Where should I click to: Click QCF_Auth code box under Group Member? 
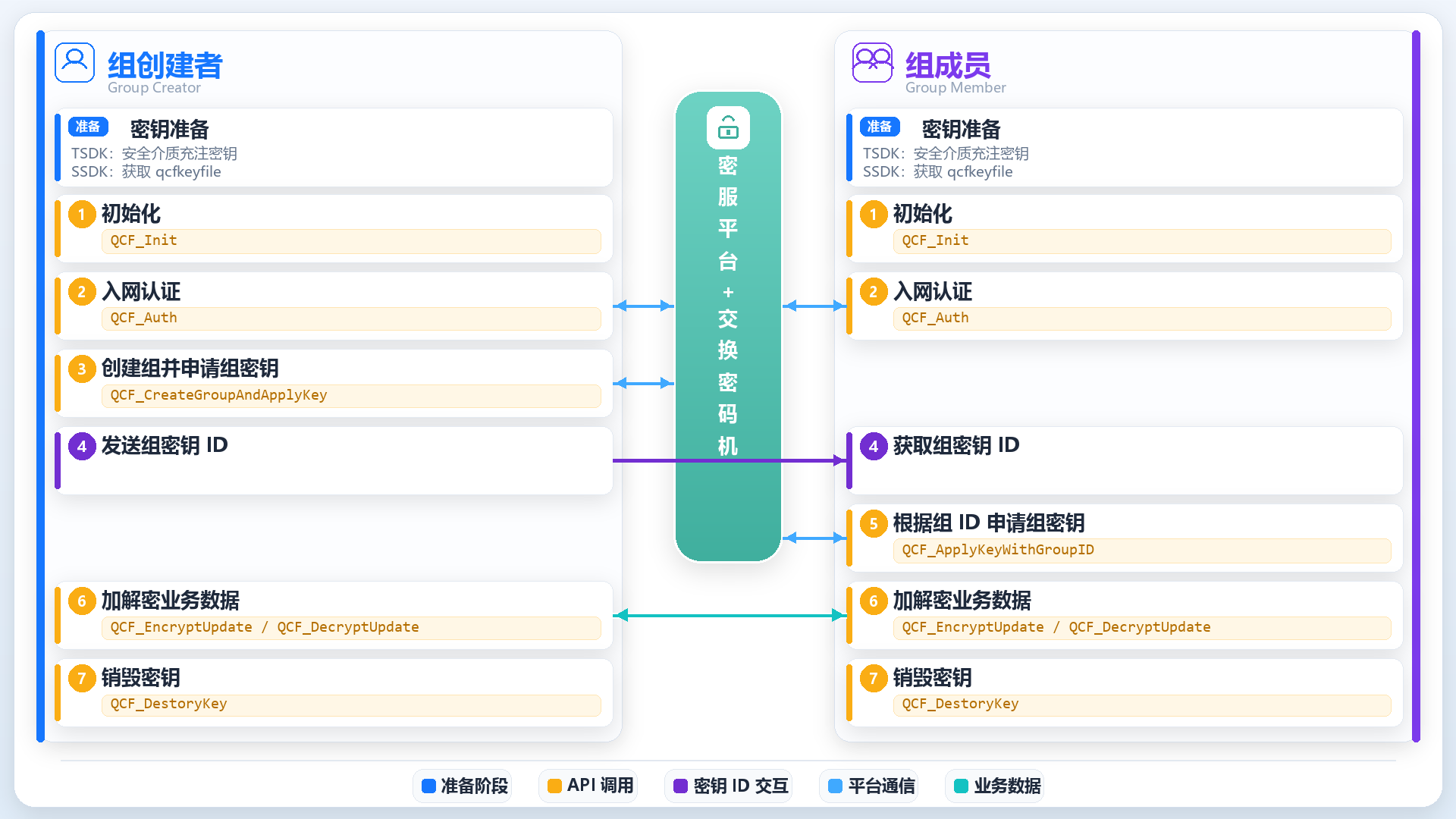(1142, 318)
